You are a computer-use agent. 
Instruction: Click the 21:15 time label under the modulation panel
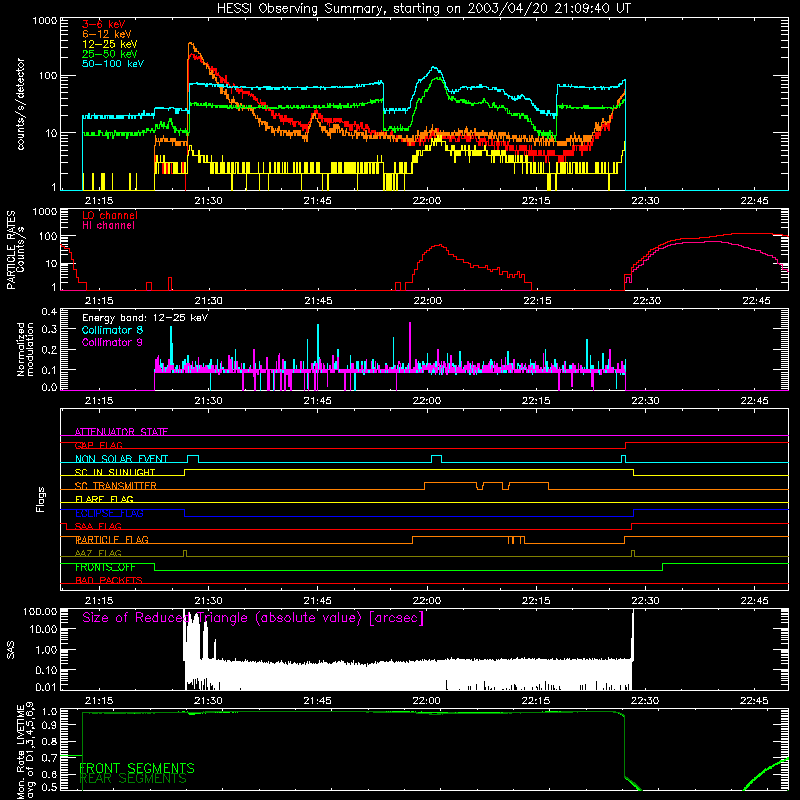pyautogui.click(x=99, y=401)
